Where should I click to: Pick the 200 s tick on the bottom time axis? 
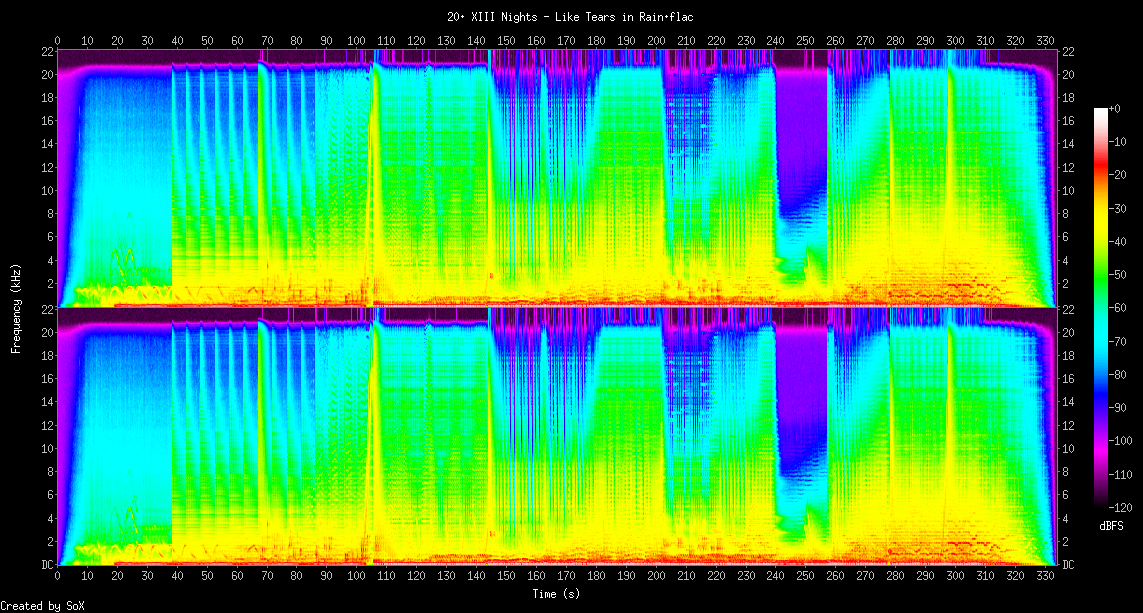tap(656, 577)
